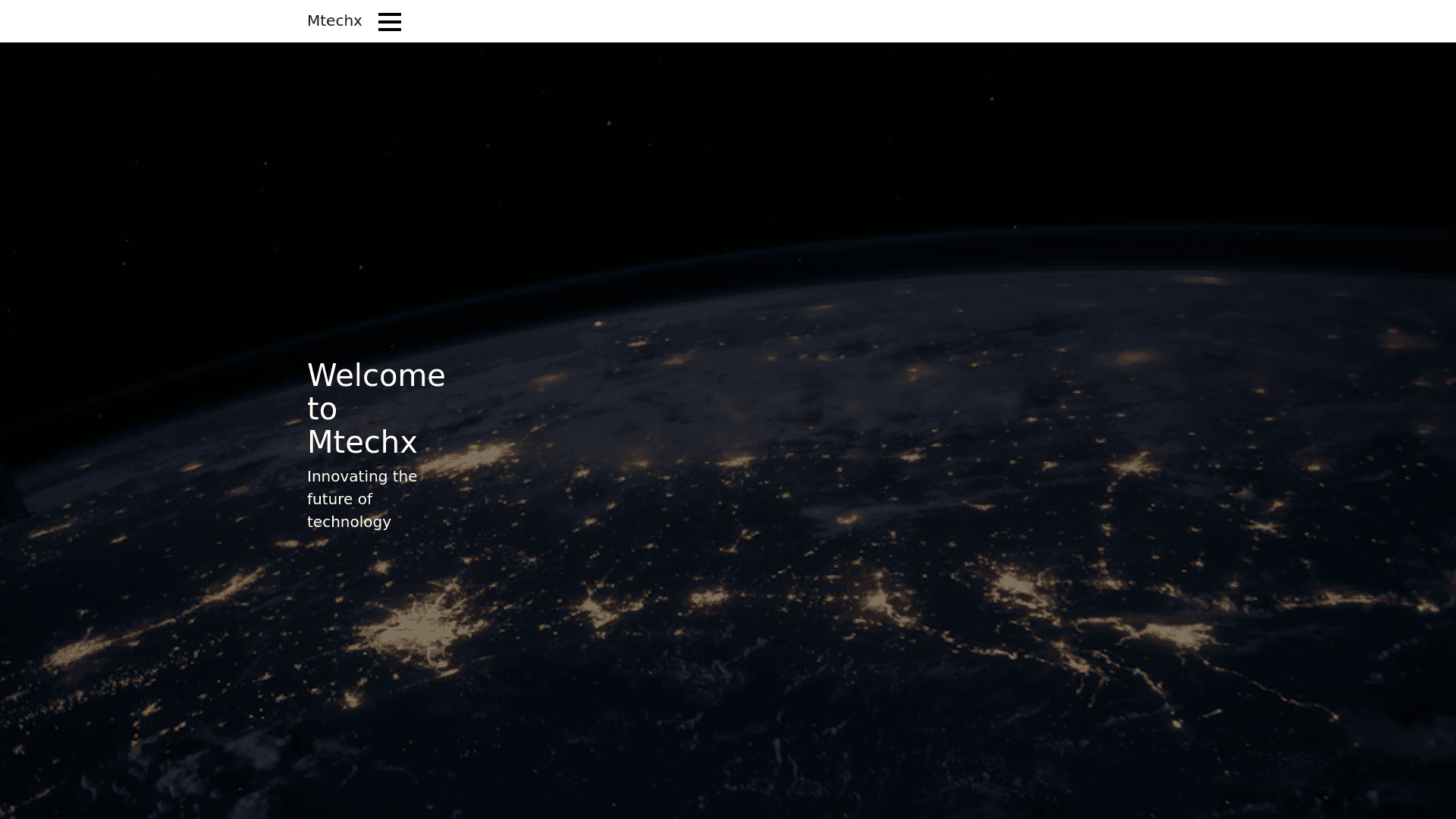This screenshot has height=819, width=1456.
Task: Click the 'Innovating the future of technology' tagline
Action: [362, 499]
